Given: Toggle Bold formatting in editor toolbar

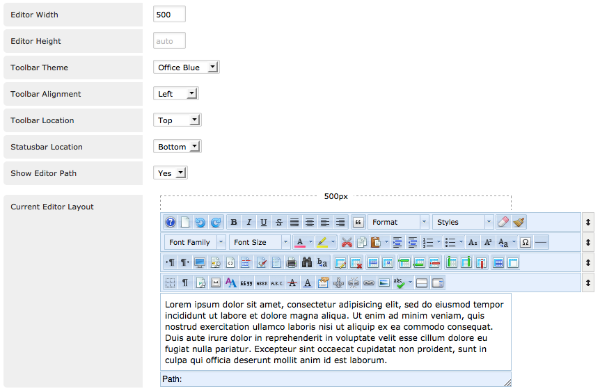Looking at the screenshot, I should pos(234,222).
